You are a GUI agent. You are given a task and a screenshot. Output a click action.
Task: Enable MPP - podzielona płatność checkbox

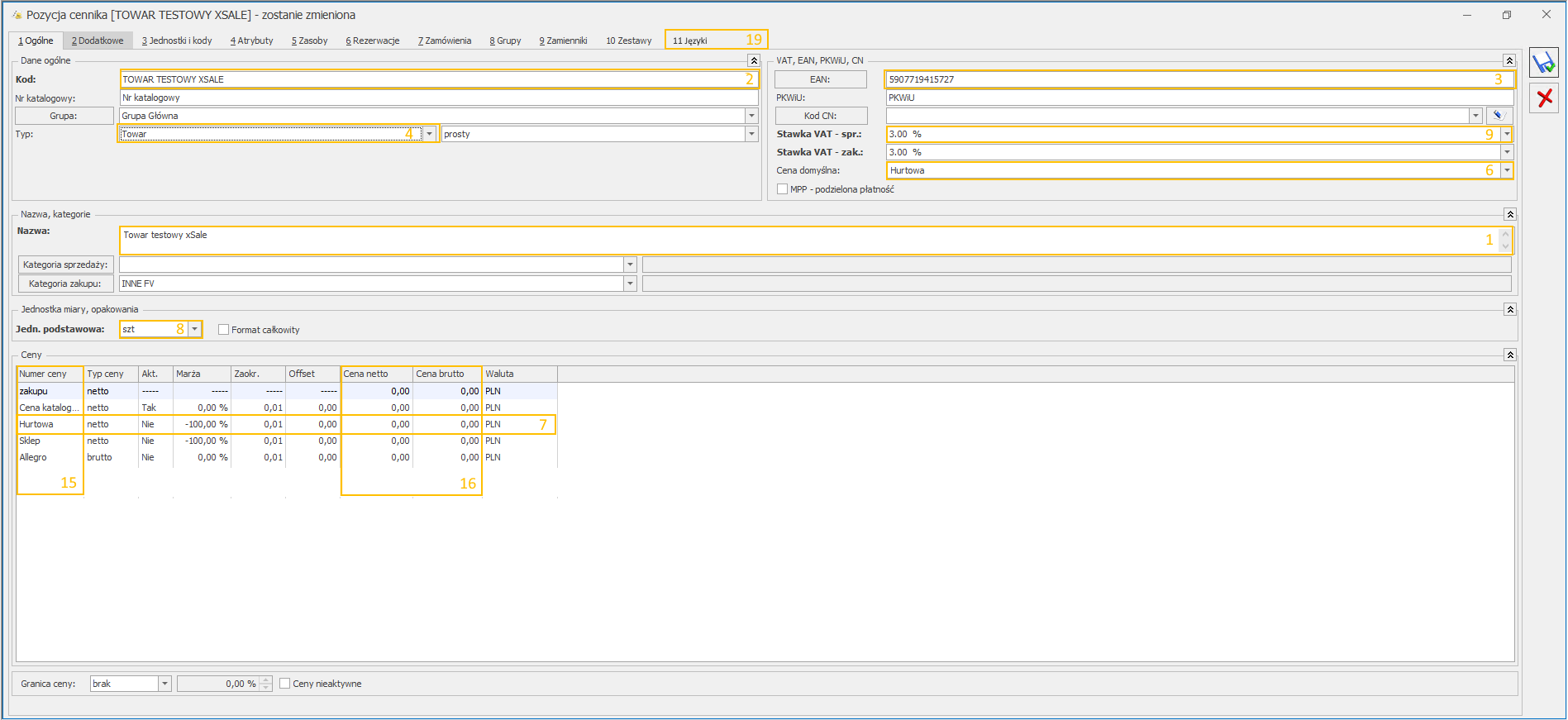pyautogui.click(x=782, y=189)
